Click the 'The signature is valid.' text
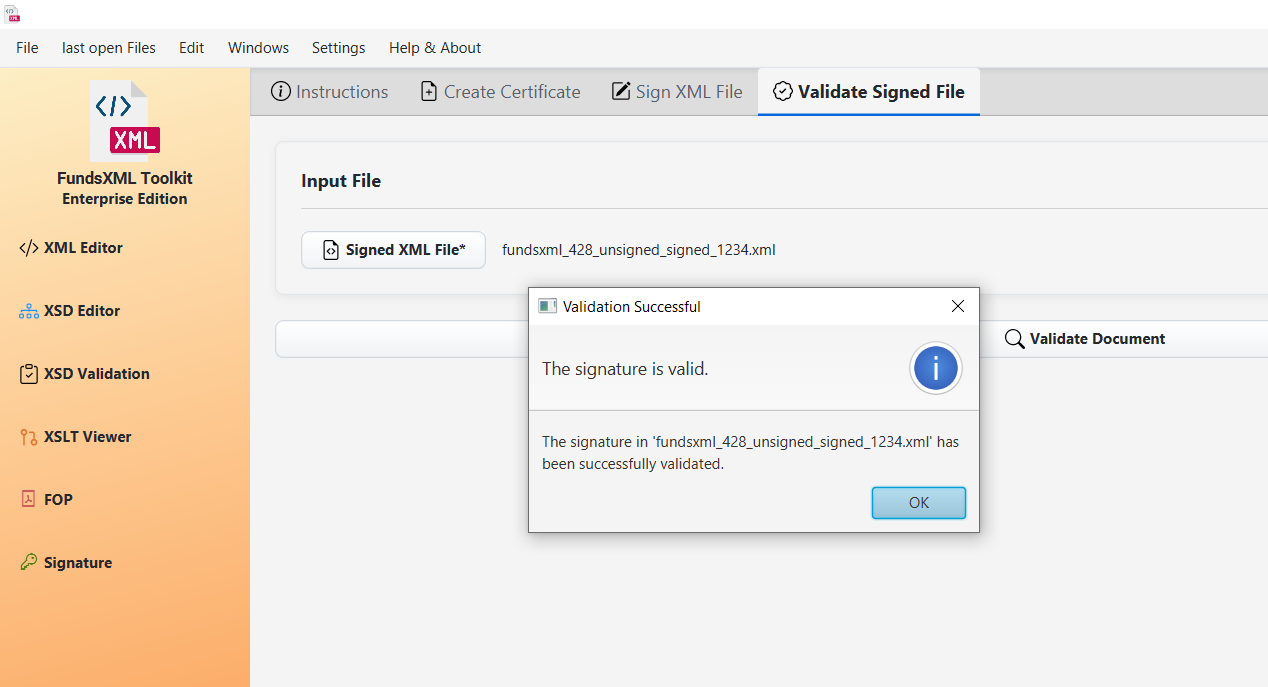Viewport: 1268px width, 687px height. [x=625, y=369]
